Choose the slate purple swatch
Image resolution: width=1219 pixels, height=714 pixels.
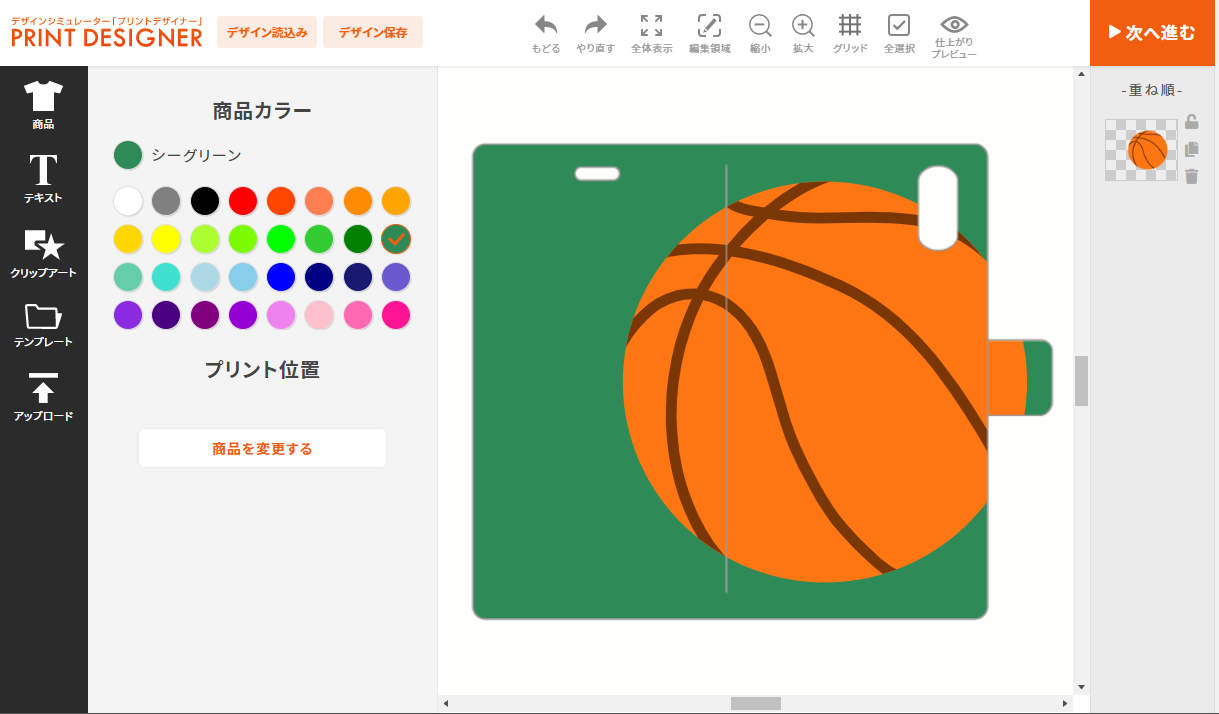pos(396,277)
